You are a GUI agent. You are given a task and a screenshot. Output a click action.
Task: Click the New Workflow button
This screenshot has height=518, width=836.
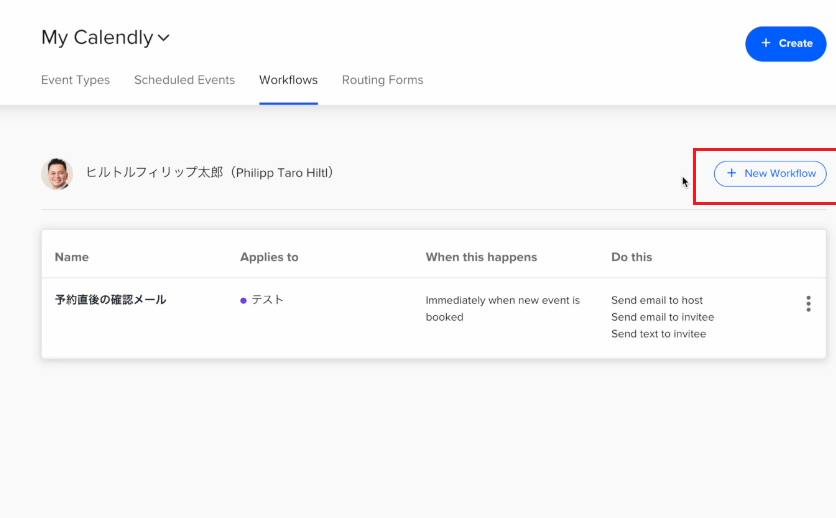(770, 174)
